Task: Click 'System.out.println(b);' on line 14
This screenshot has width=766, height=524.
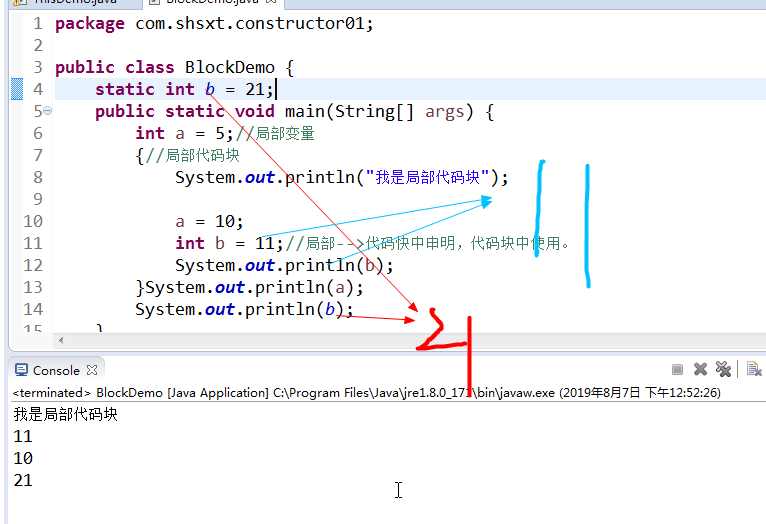Action: (x=244, y=309)
